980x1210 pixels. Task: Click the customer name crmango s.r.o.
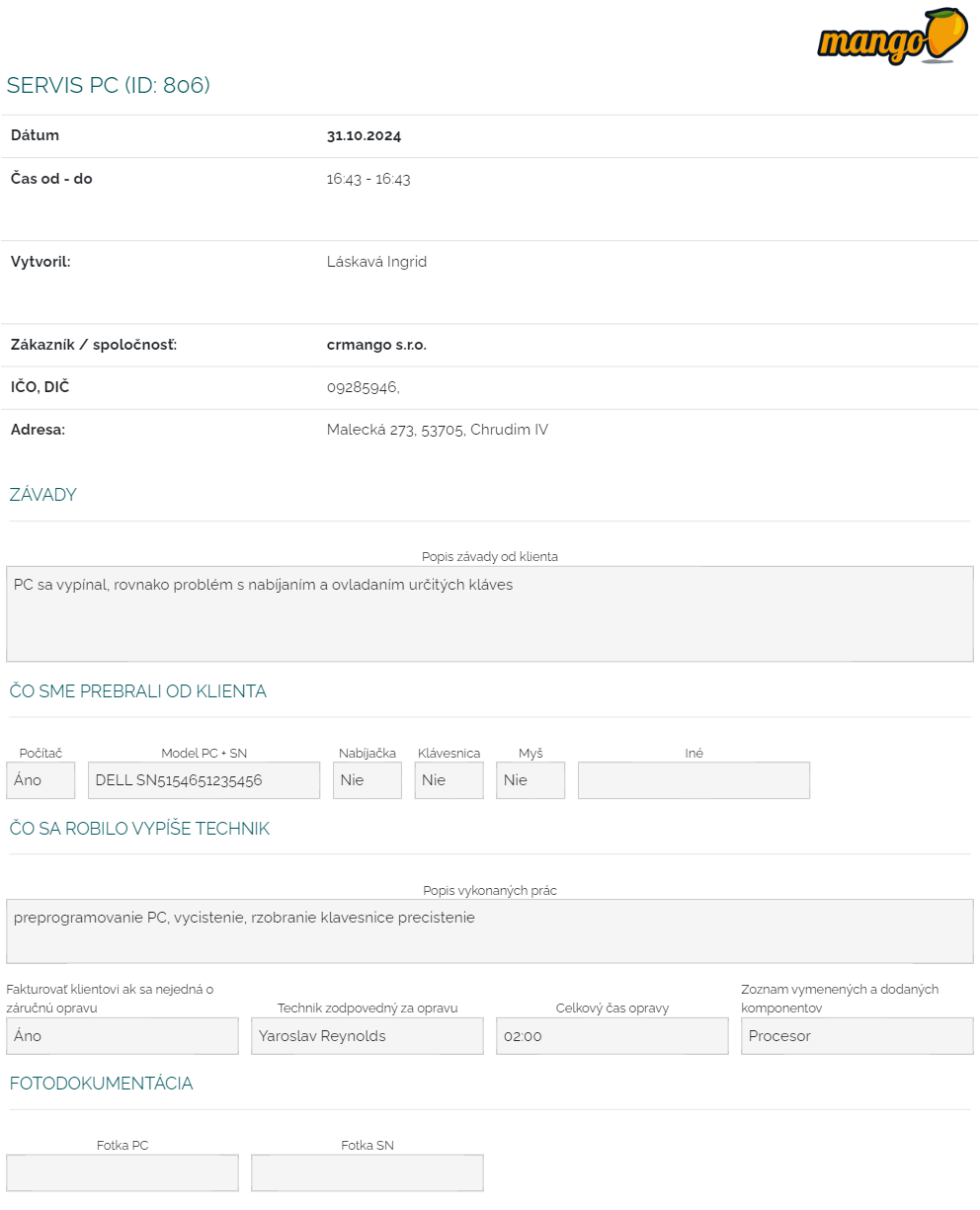(376, 345)
